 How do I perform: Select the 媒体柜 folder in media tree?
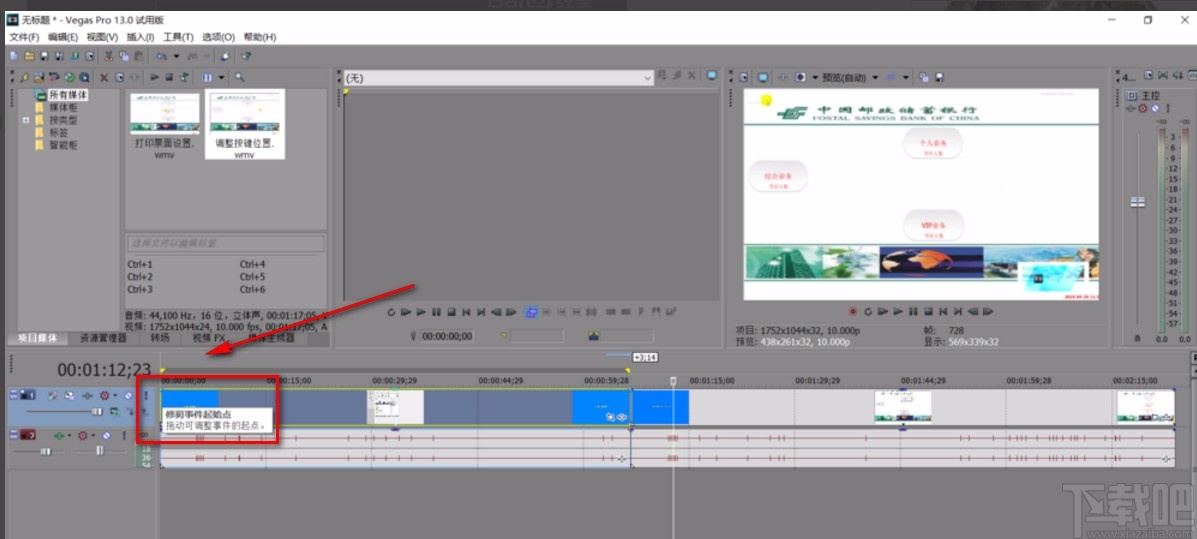(64, 107)
